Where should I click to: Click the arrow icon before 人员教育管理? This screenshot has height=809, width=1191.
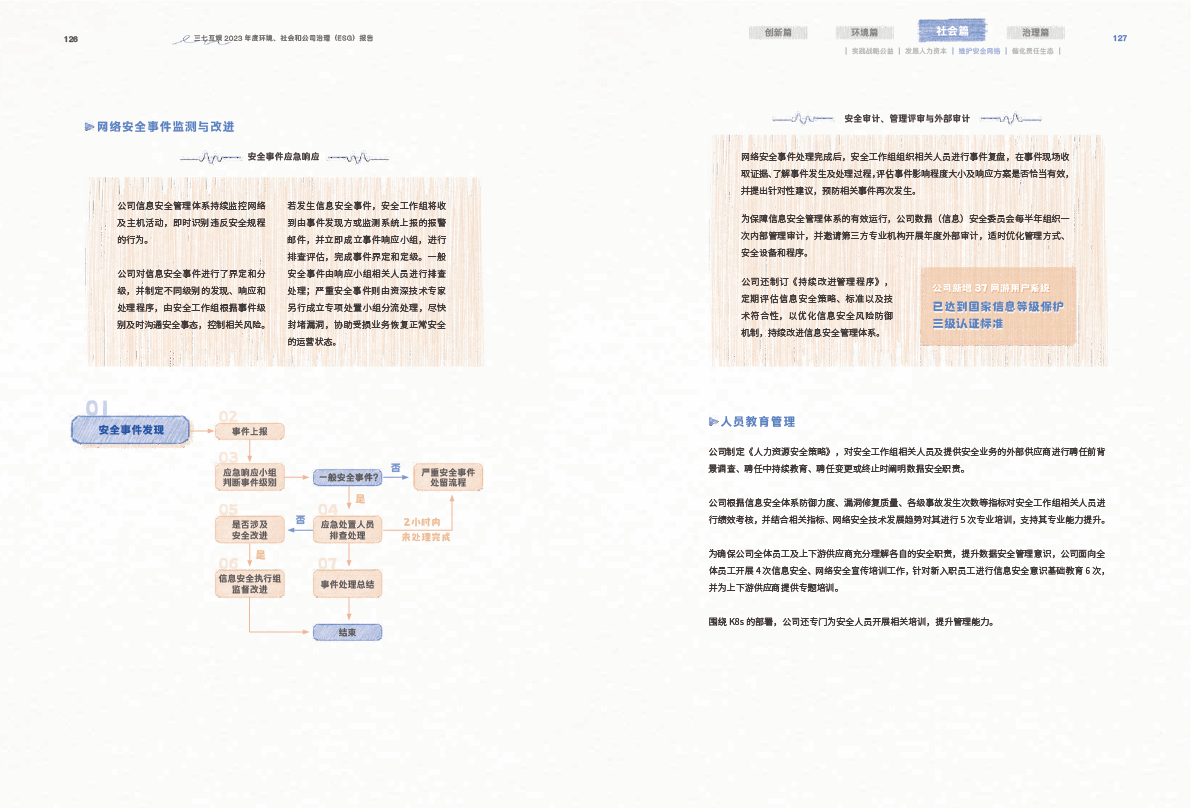(713, 421)
